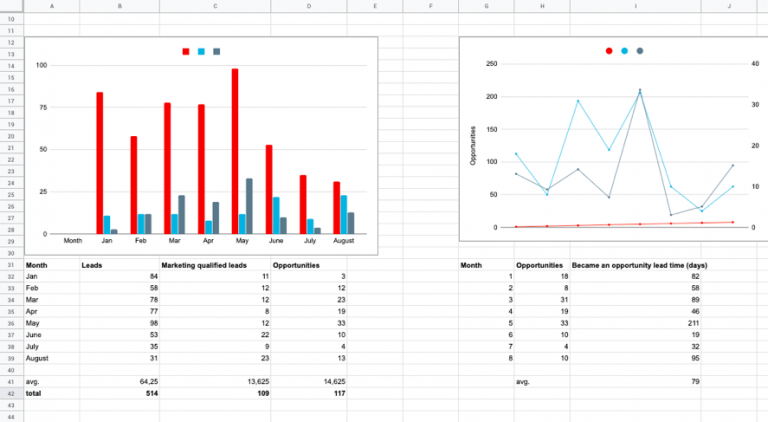
Task: Click the red legend circle in line chart
Action: point(609,51)
